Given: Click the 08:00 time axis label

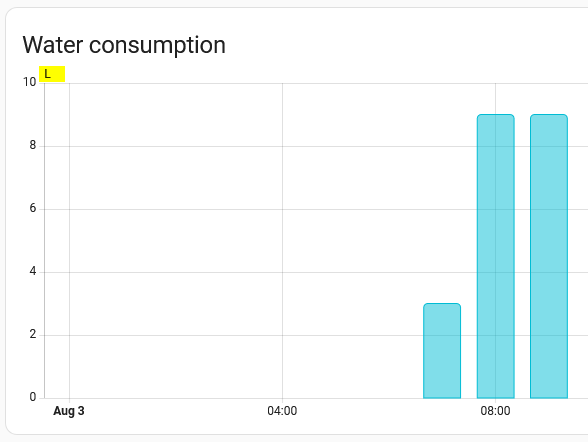Looking at the screenshot, I should coord(495,411).
